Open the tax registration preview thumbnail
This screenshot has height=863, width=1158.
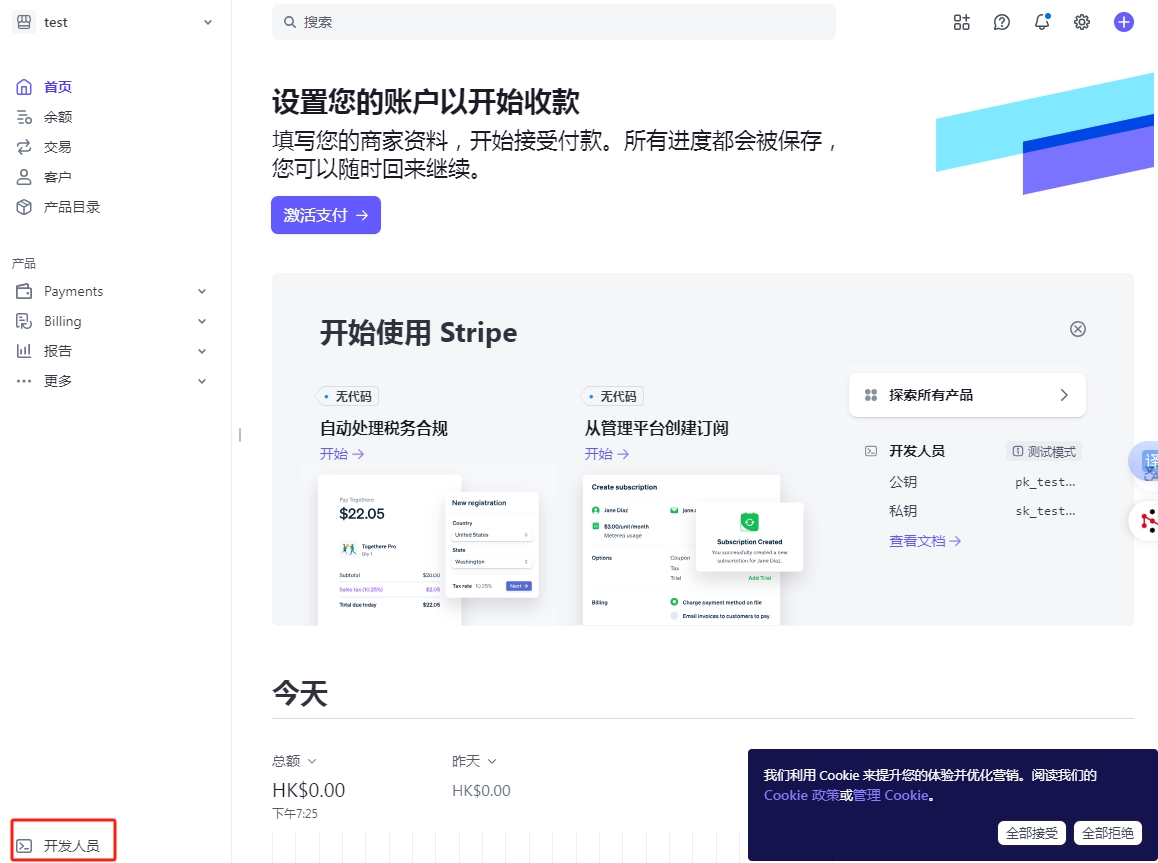point(428,550)
